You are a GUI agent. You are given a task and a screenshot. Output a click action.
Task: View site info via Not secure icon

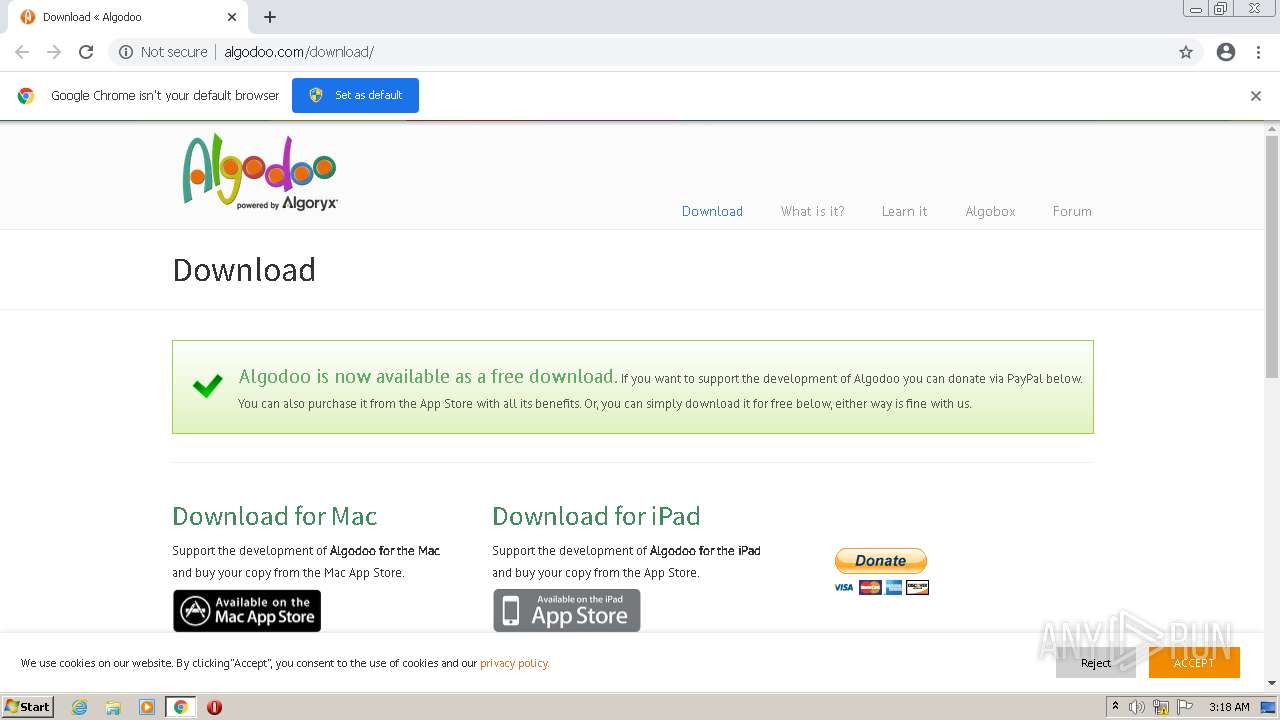point(126,52)
